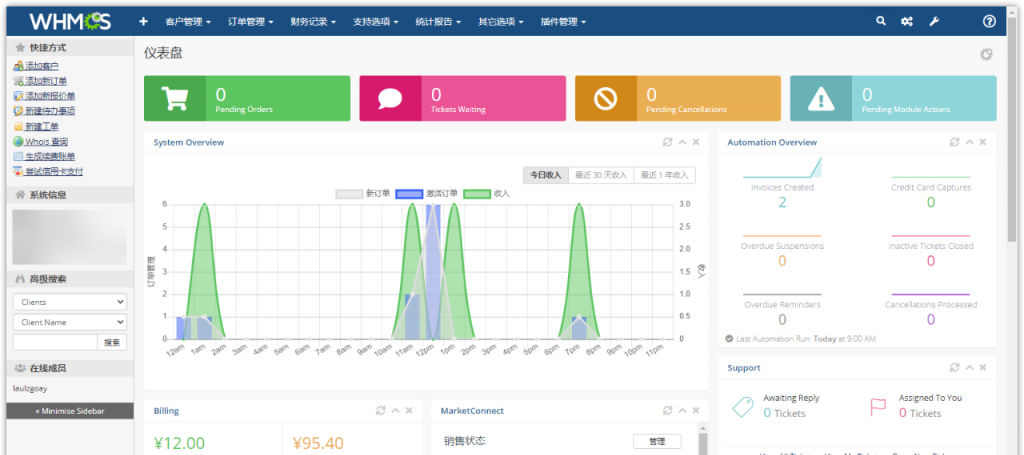Click the speech bubble Tickets Waiting icon

[x=390, y=99]
